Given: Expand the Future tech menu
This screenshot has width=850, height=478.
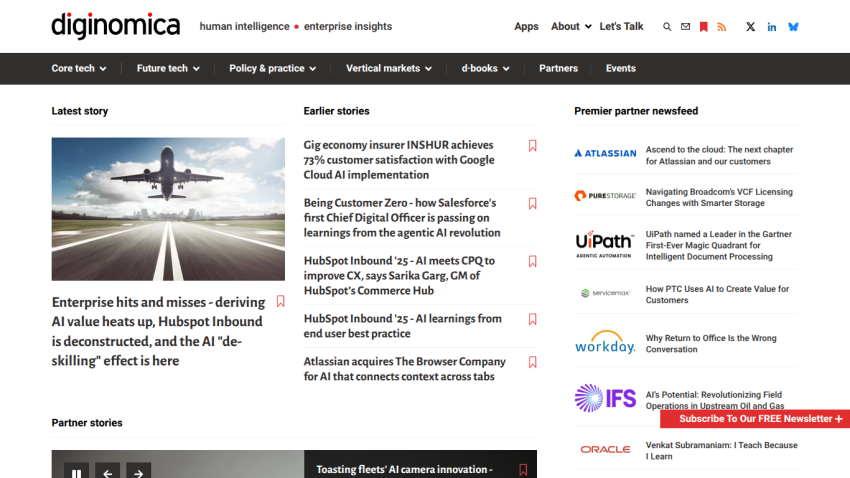Looking at the screenshot, I should [168, 68].
